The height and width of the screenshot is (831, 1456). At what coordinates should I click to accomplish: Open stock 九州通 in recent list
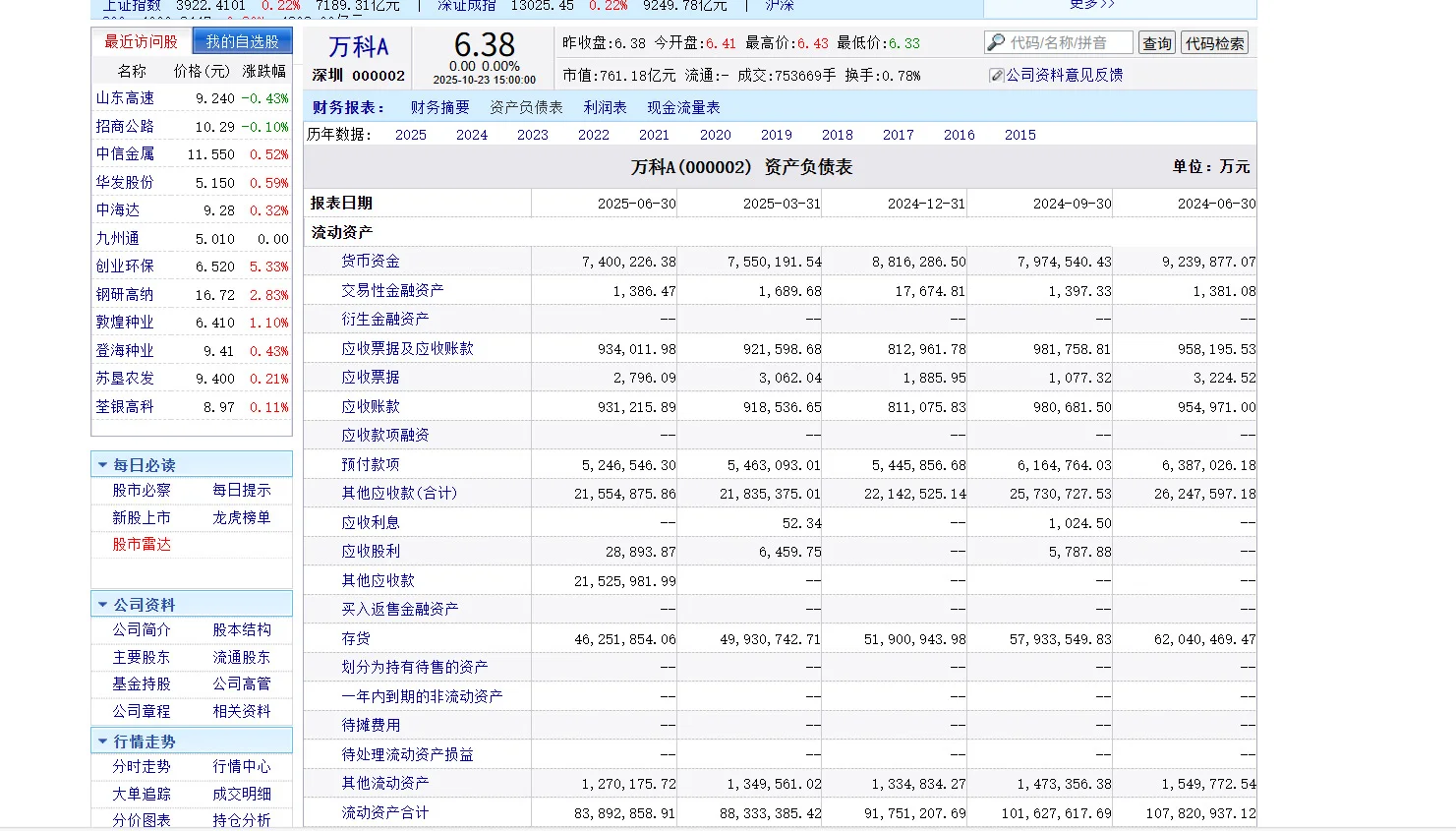tap(118, 238)
